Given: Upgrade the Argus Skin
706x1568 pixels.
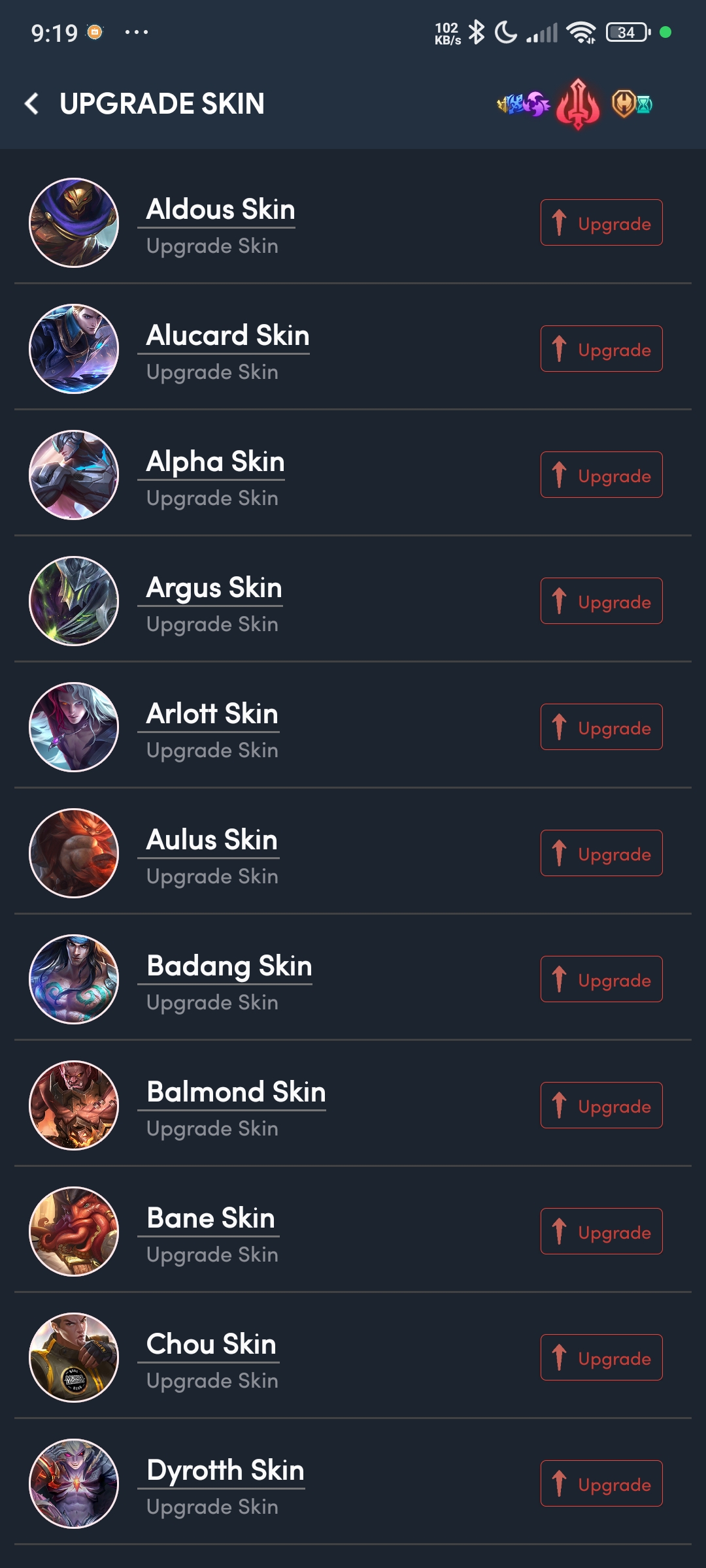Looking at the screenshot, I should point(601,601).
